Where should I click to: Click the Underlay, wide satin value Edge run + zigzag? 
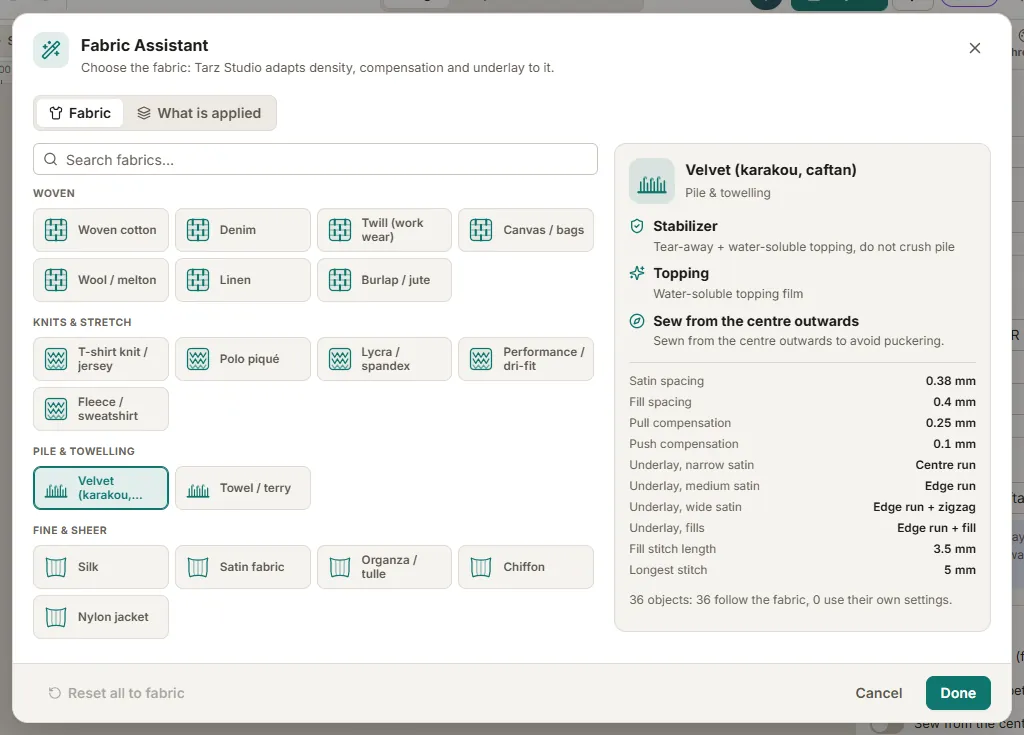pyautogui.click(x=924, y=507)
